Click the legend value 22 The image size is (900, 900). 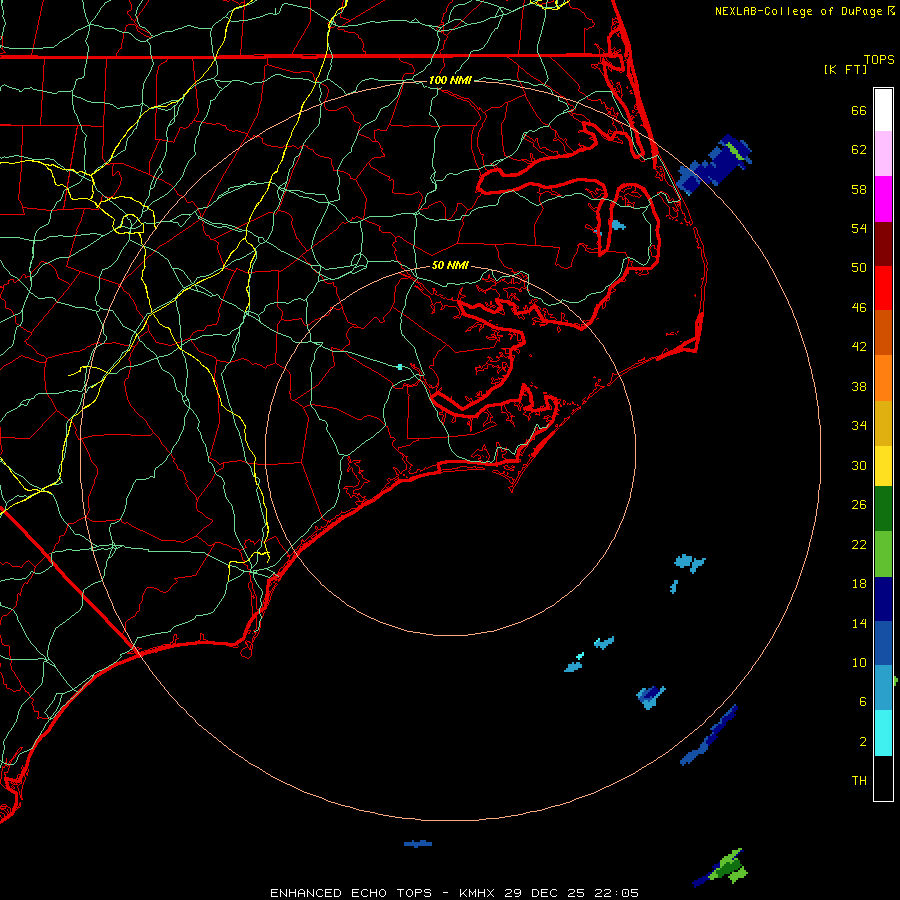coord(859,544)
